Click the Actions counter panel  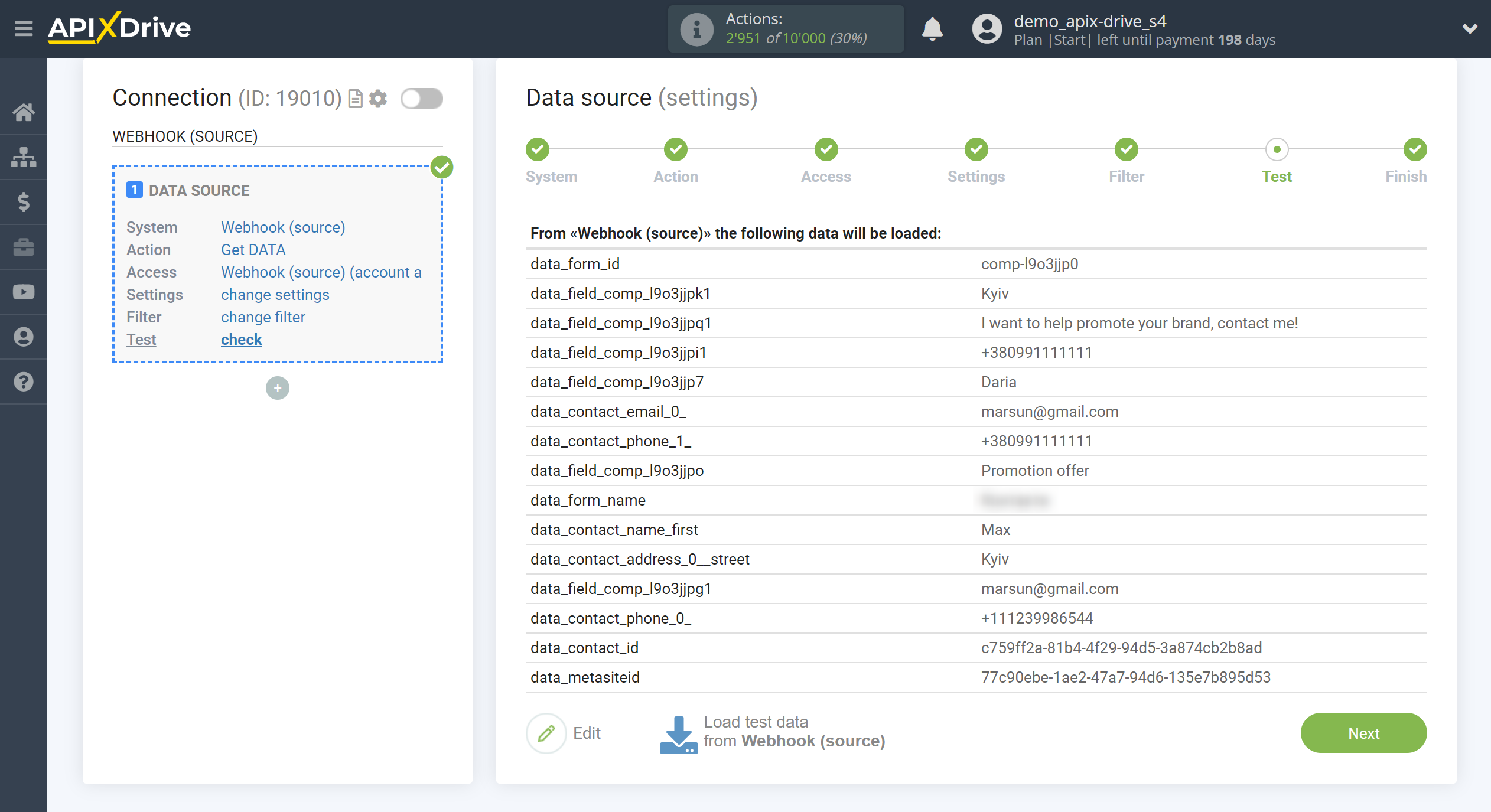[786, 29]
